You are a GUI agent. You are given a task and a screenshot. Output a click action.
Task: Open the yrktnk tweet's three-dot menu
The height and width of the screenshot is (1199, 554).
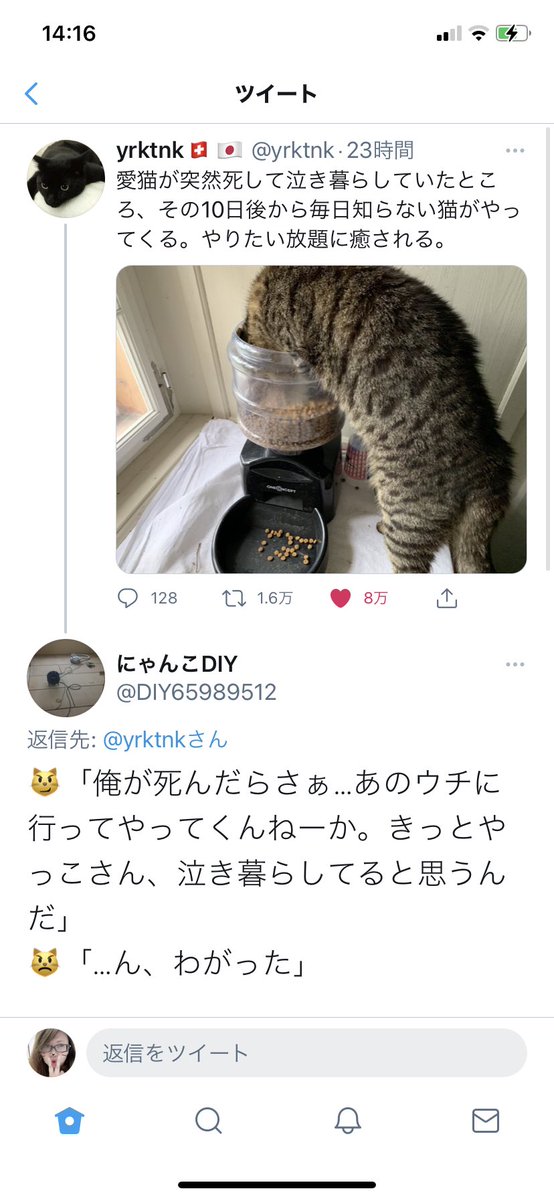point(515,151)
